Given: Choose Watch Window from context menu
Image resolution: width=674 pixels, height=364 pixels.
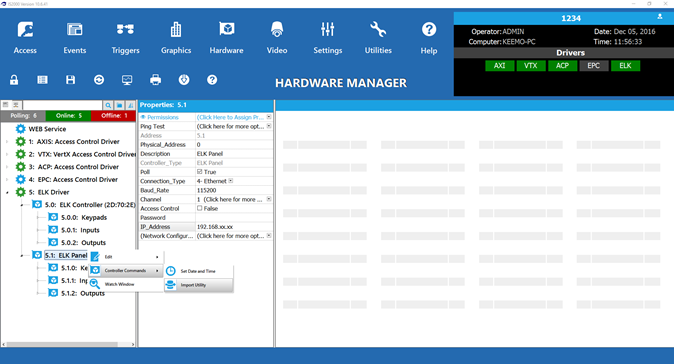Looking at the screenshot, I should [x=126, y=284].
